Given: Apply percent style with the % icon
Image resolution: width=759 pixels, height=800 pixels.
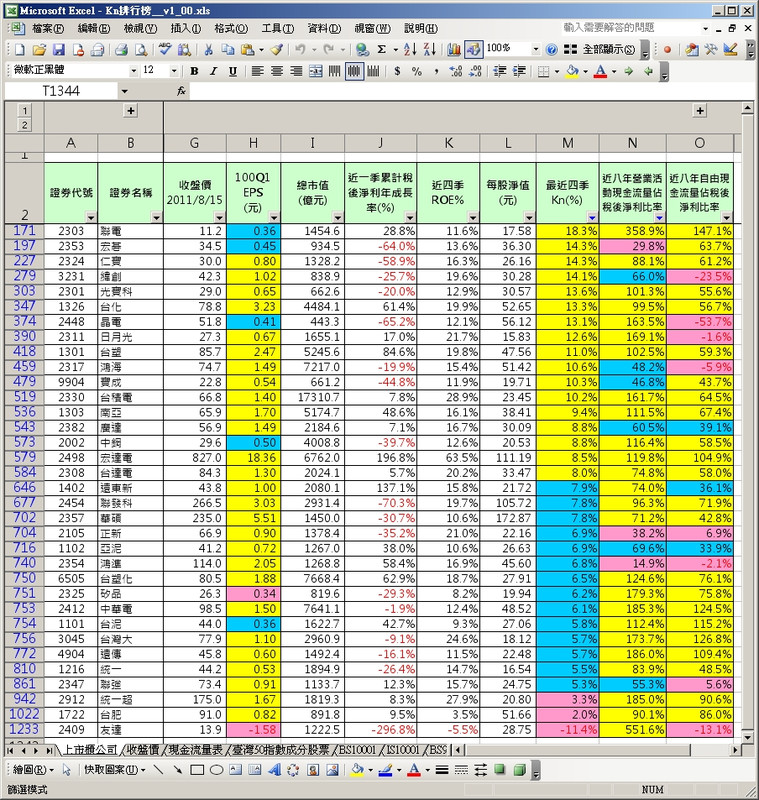Looking at the screenshot, I should [x=417, y=71].
